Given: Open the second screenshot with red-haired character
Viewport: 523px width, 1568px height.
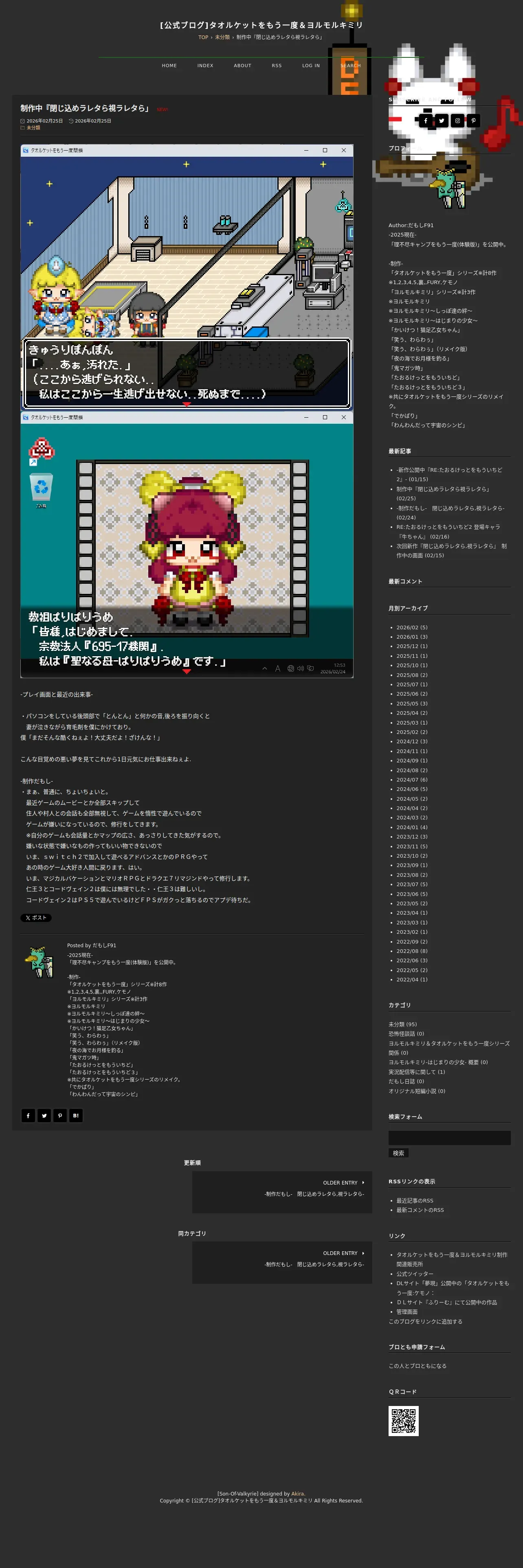Looking at the screenshot, I should point(187,545).
